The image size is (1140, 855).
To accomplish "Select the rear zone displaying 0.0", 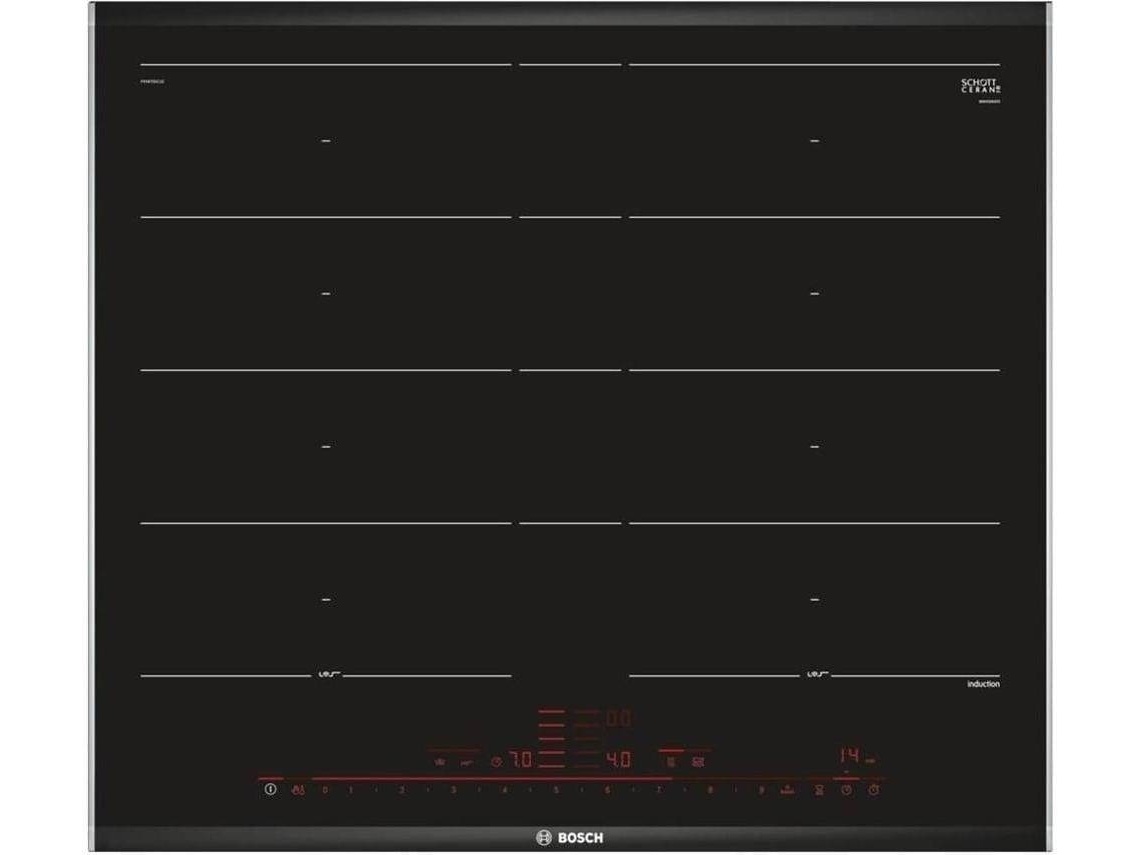I will coord(619,718).
